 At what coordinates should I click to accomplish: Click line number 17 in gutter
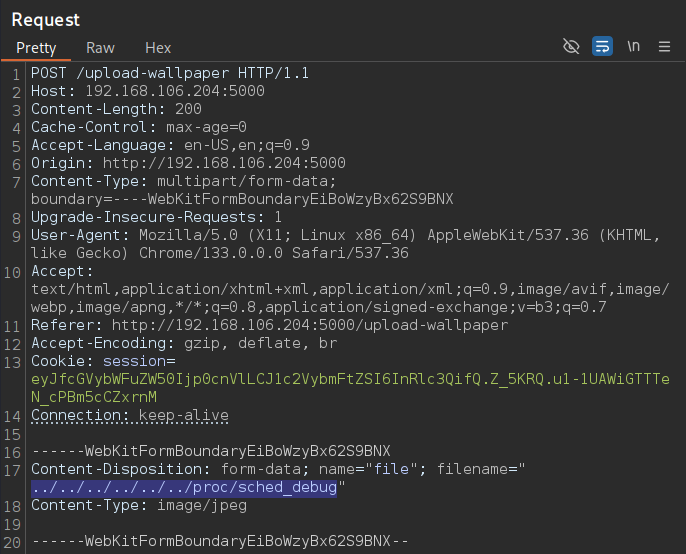click(13, 470)
